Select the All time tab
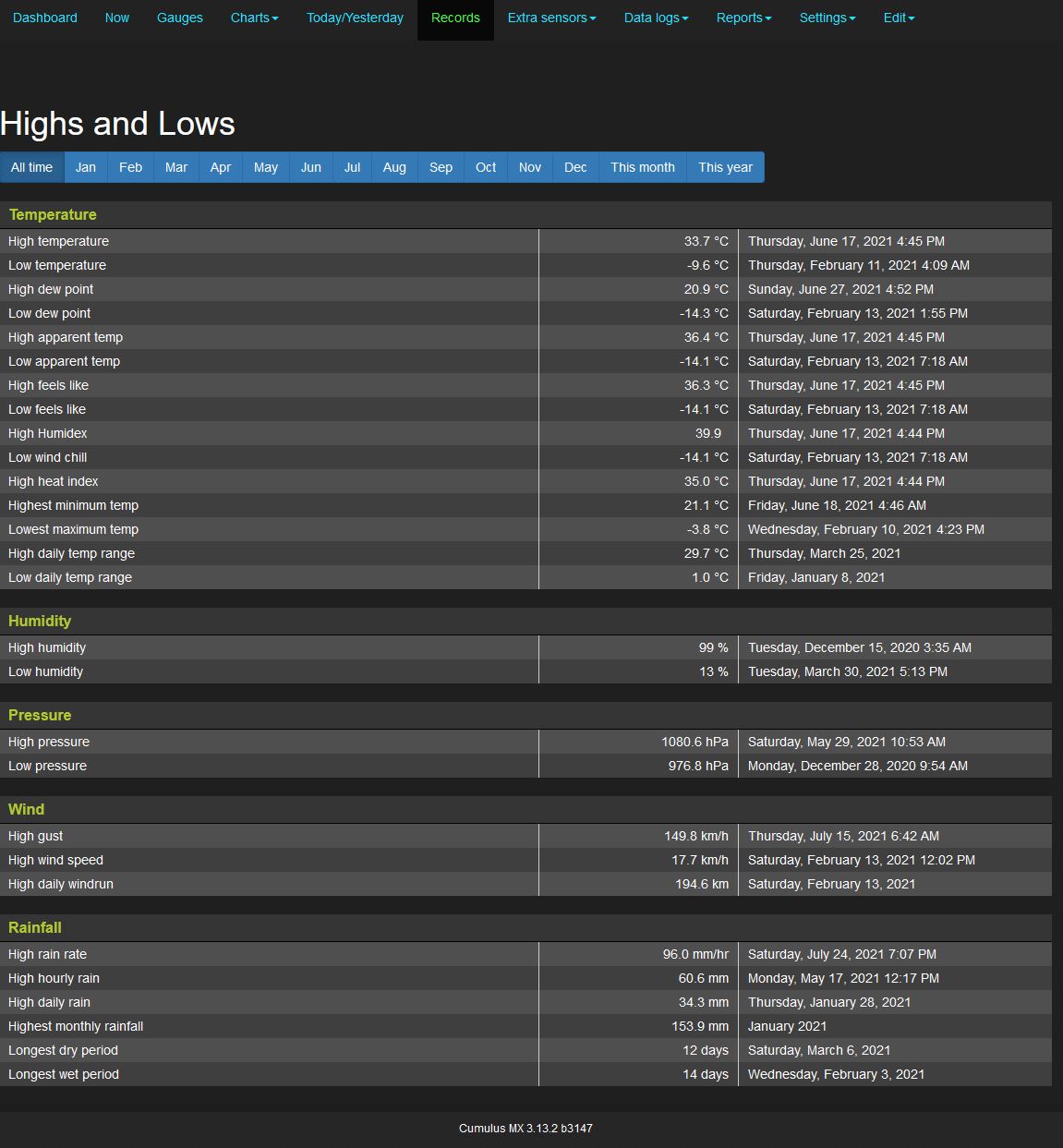Screen dimensions: 1063x1148 tap(32, 167)
